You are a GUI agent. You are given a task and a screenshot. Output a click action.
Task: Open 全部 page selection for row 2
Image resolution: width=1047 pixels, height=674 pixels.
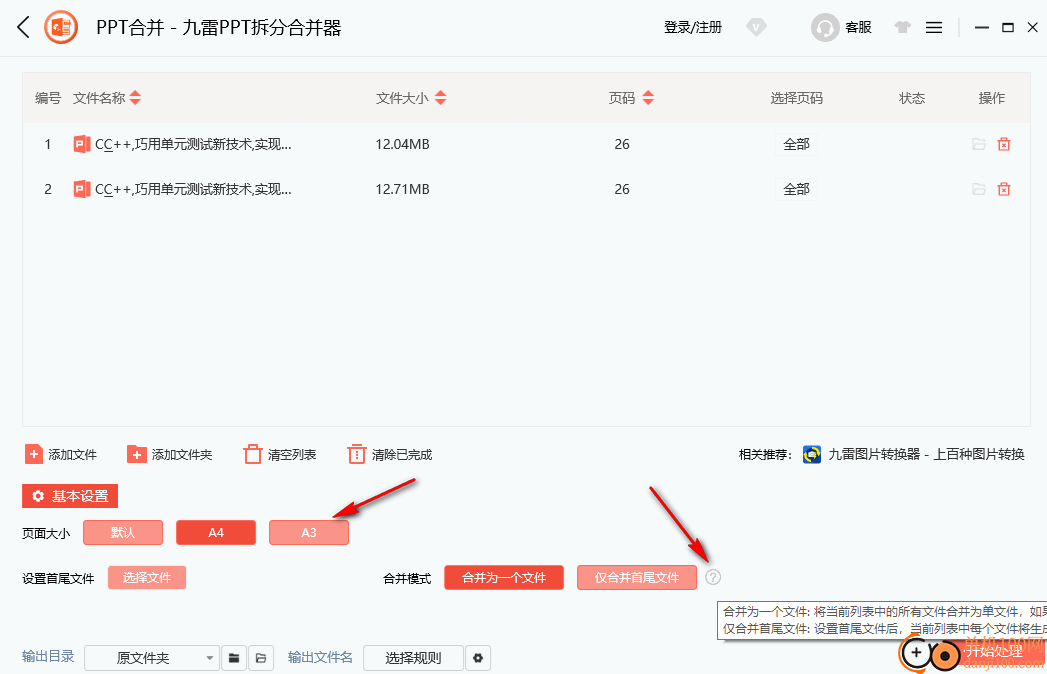click(796, 190)
